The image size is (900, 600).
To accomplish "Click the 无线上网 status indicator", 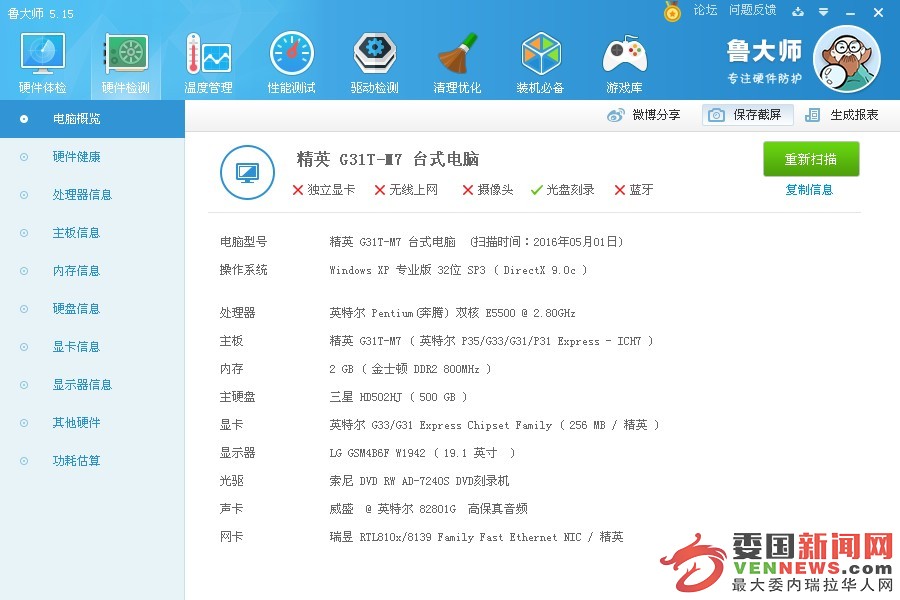I will tap(406, 189).
